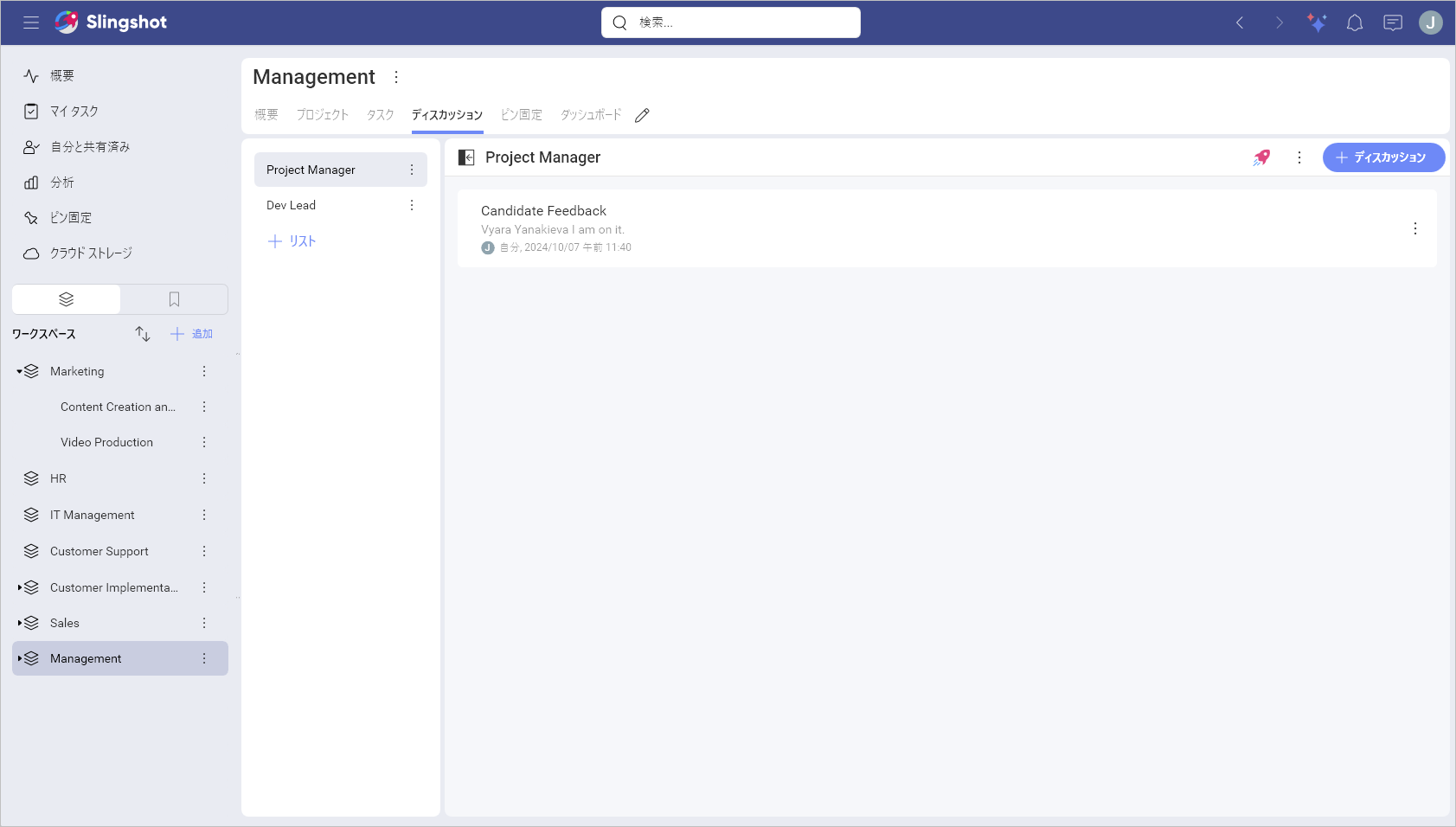
Task: Open Video Production options menu
Action: (204, 442)
